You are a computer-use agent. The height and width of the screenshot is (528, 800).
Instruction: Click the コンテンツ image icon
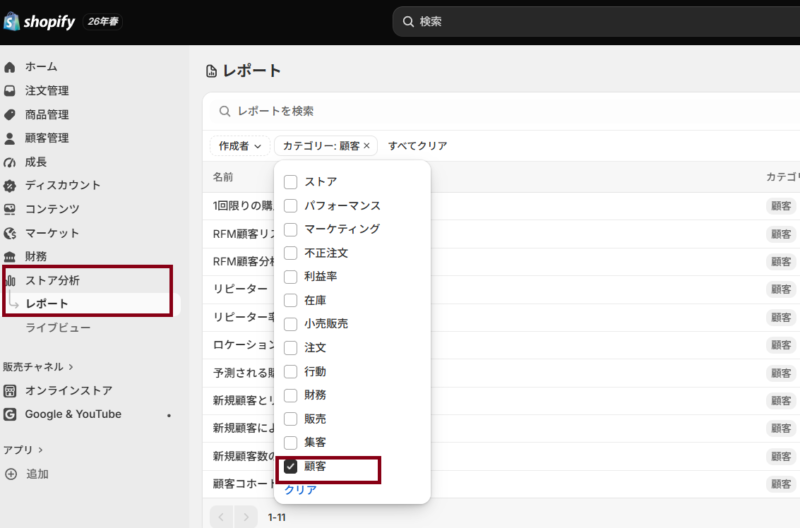click(10, 209)
